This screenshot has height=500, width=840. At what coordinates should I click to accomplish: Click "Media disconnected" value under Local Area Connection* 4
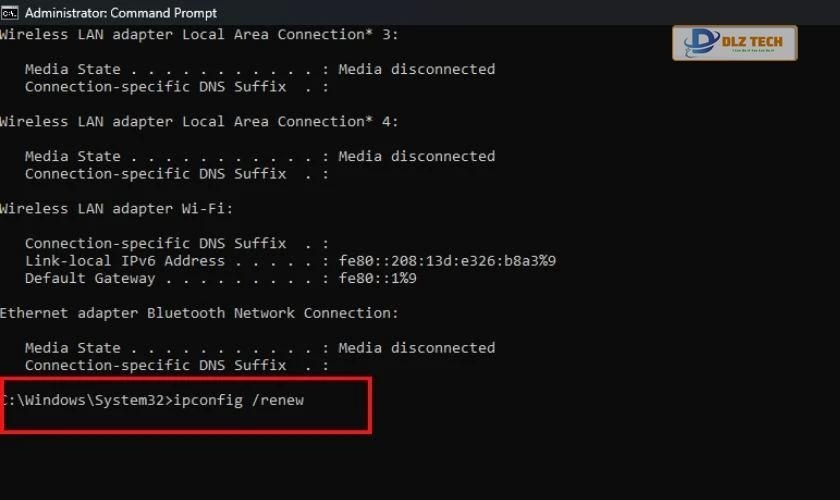click(416, 157)
